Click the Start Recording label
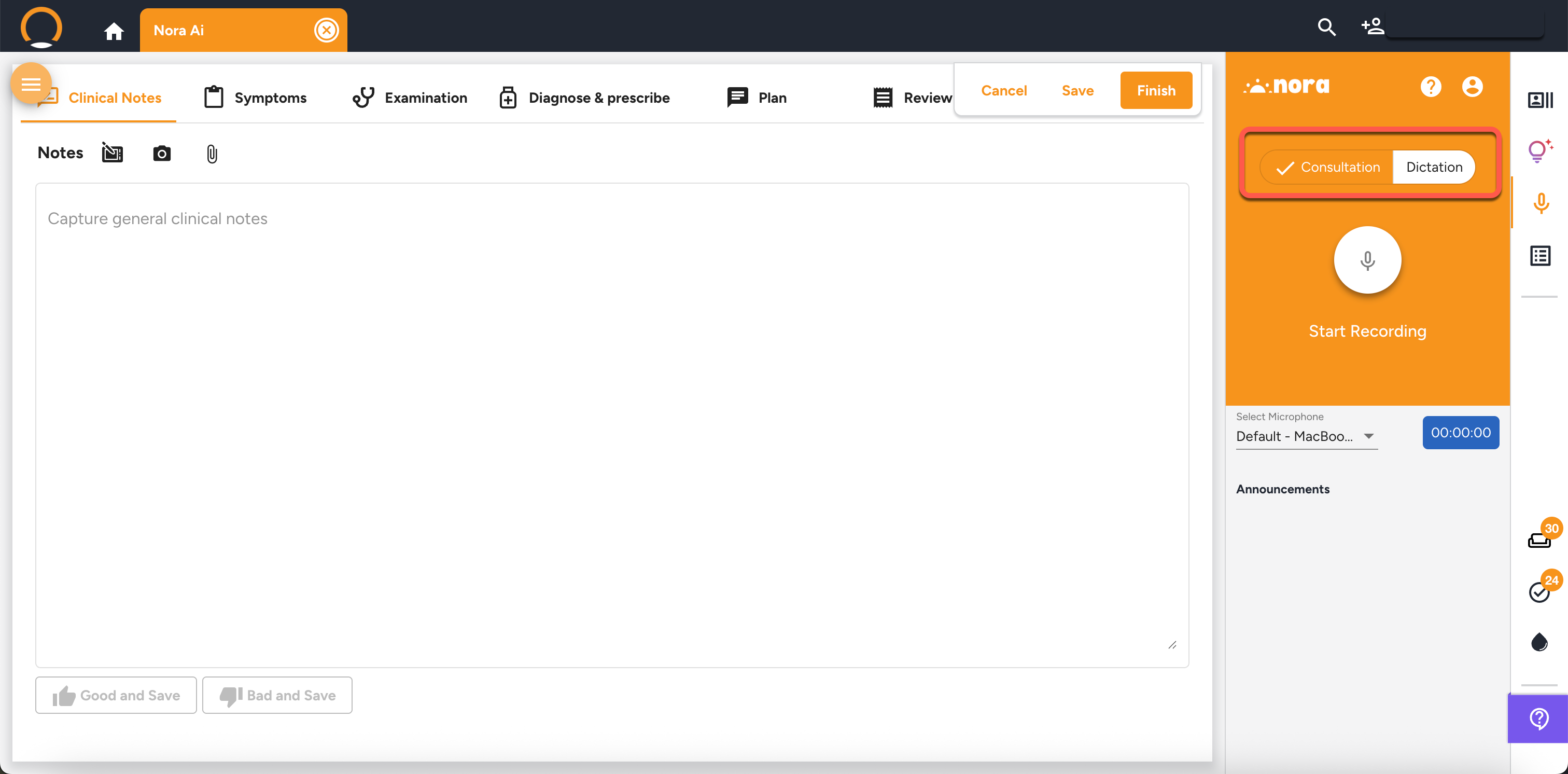Image resolution: width=1568 pixels, height=774 pixels. (1367, 331)
